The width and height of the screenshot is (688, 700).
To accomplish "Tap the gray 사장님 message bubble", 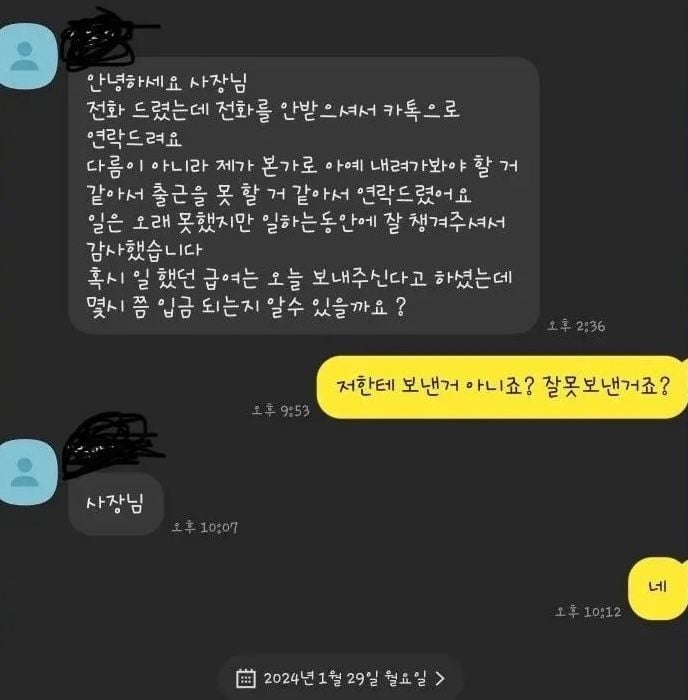I will tap(116, 504).
